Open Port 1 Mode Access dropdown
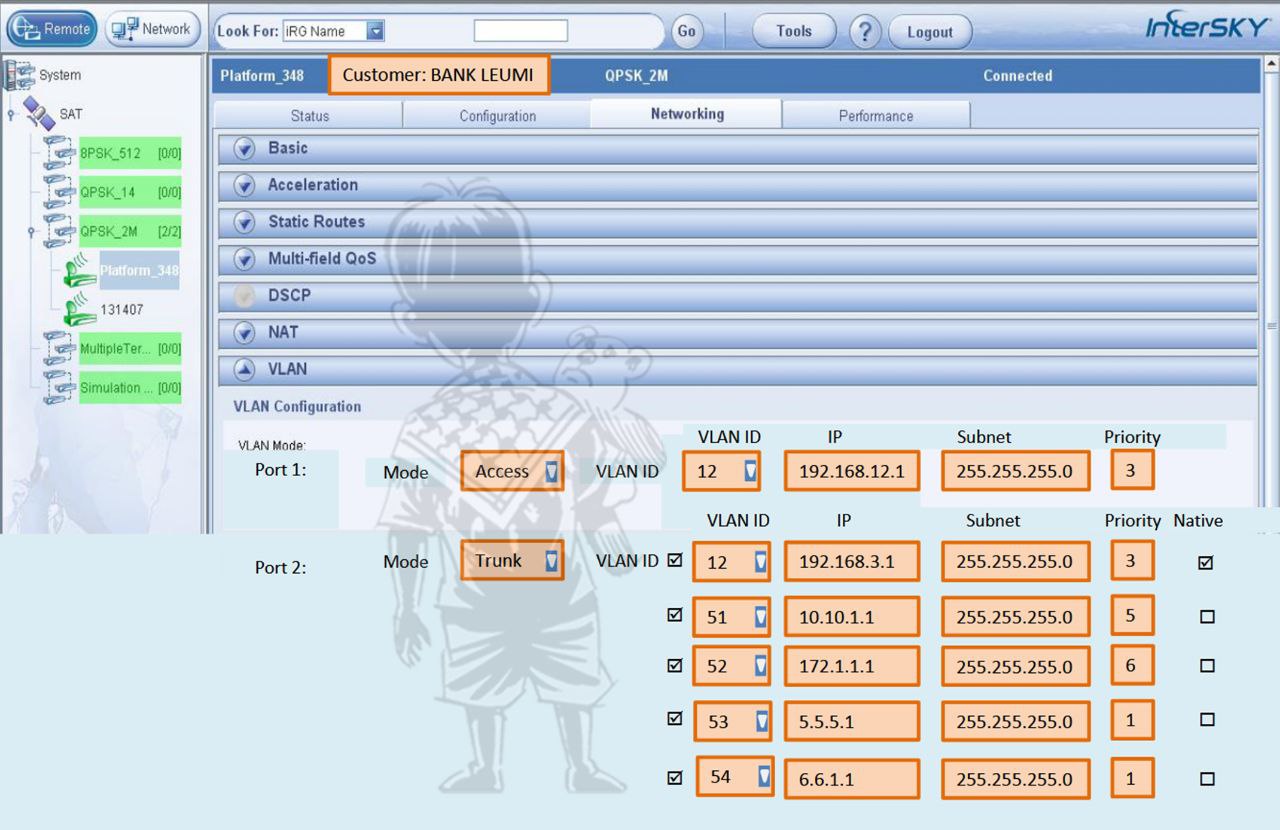Viewport: 1280px width, 830px height. click(551, 472)
